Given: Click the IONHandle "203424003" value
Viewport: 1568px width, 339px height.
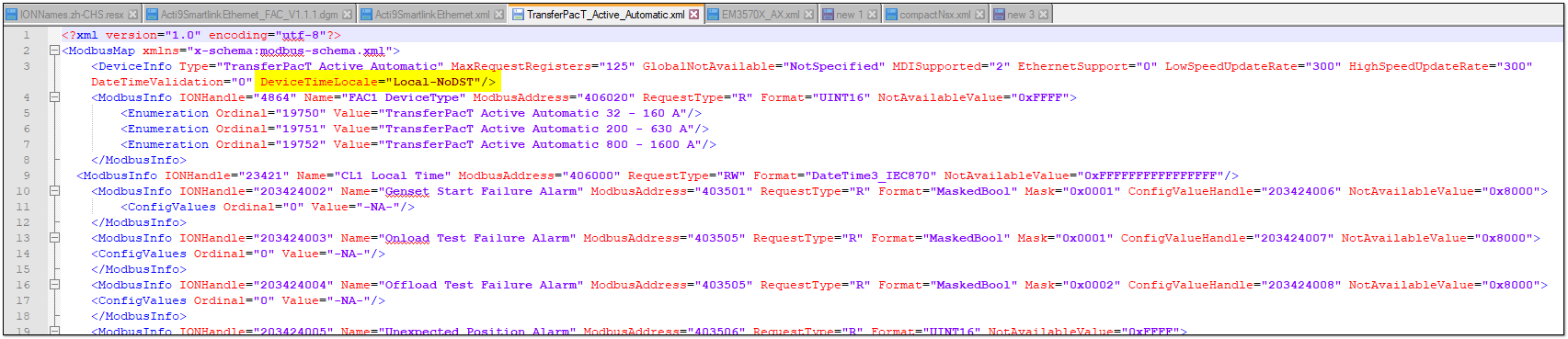Looking at the screenshot, I should 292,238.
